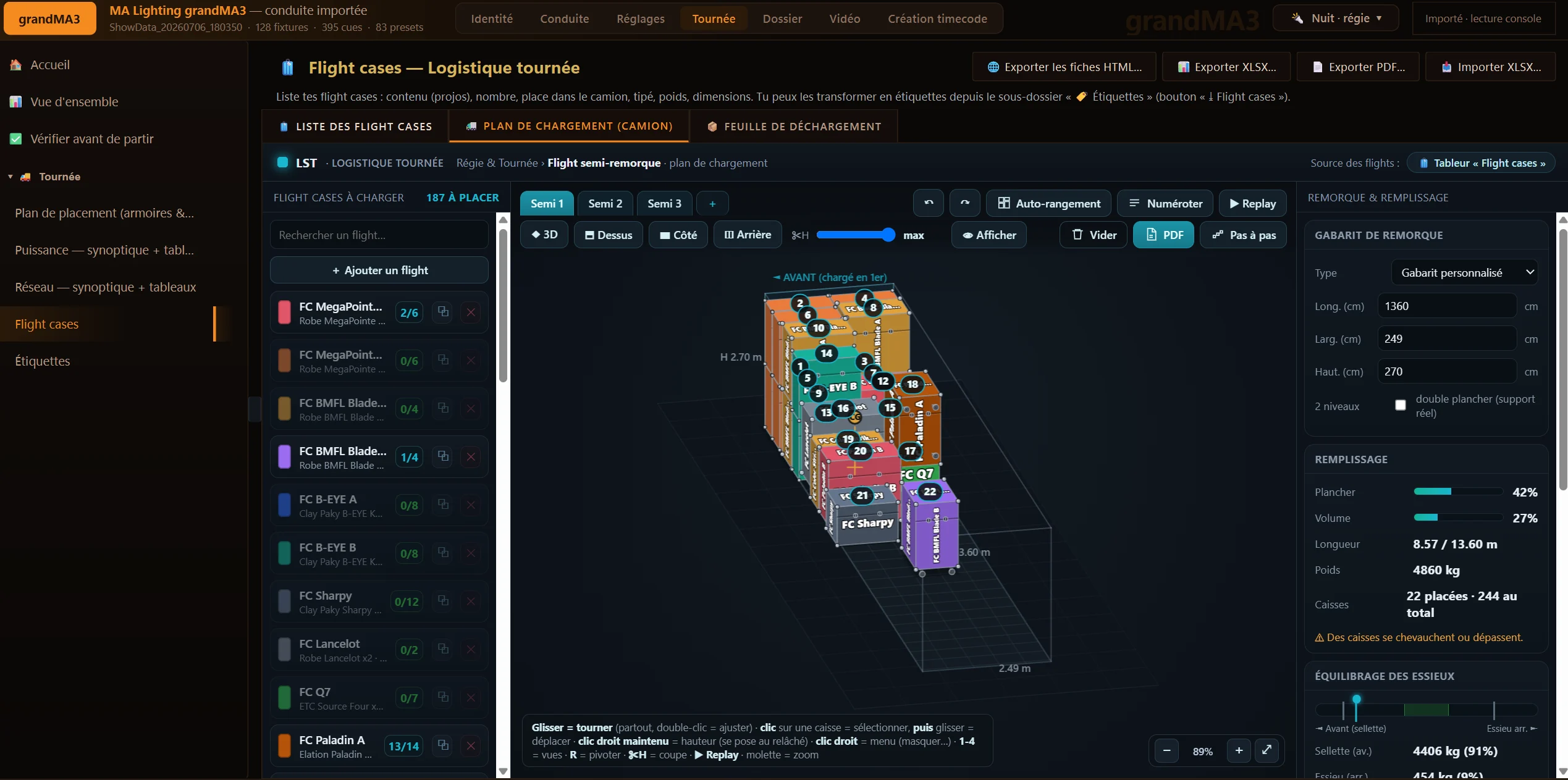Switch to Dessus top view
This screenshot has height=780, width=1568.
(x=609, y=235)
